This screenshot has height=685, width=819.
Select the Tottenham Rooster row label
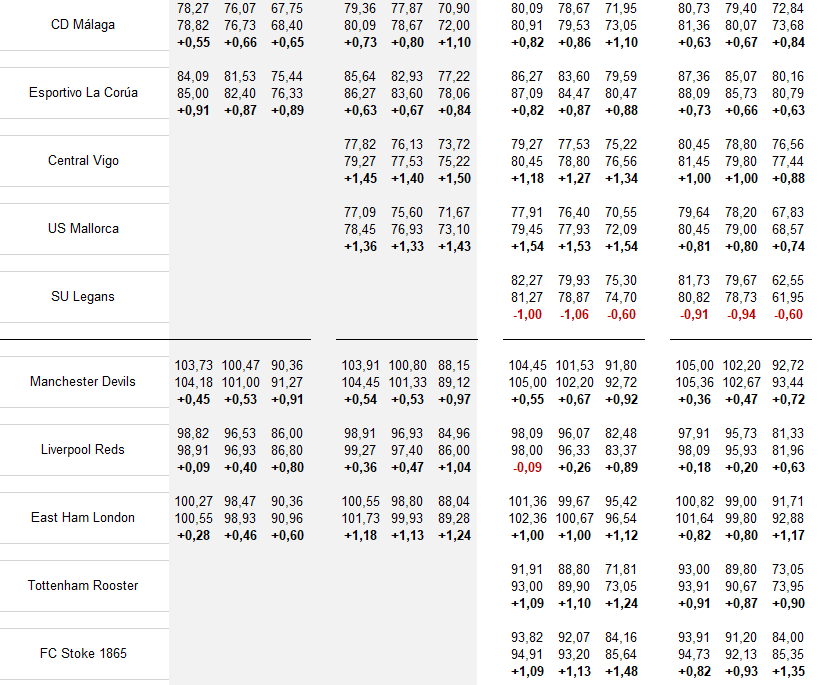83,585
